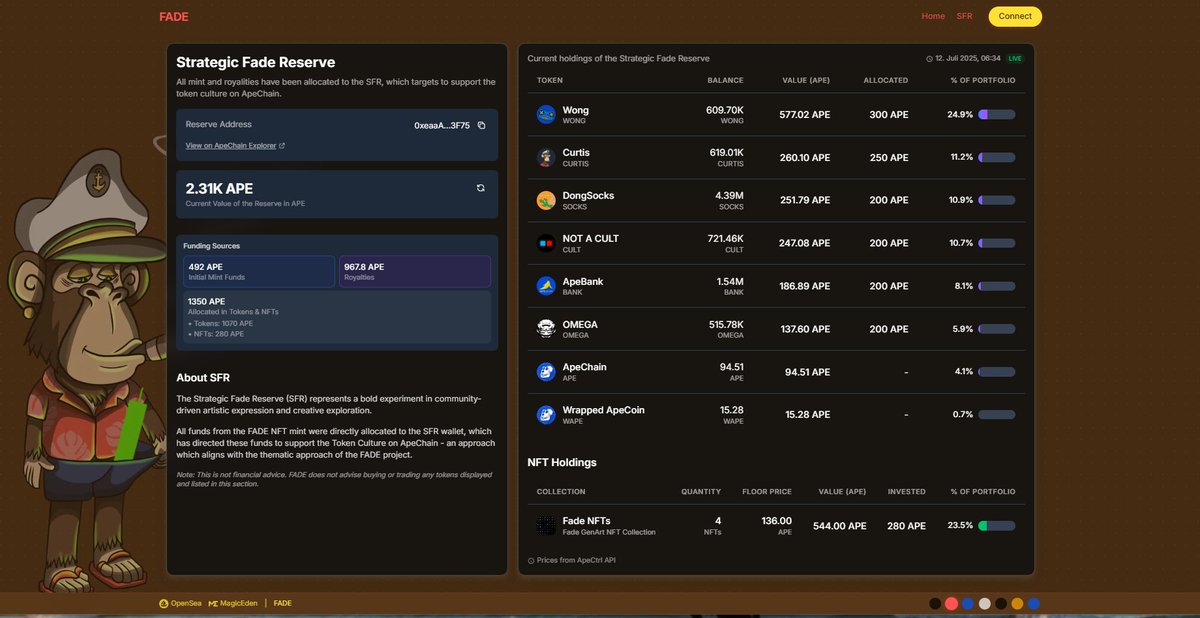Click the ApeBank token icon
Viewport: 1200px width, 618px height.
point(546,286)
